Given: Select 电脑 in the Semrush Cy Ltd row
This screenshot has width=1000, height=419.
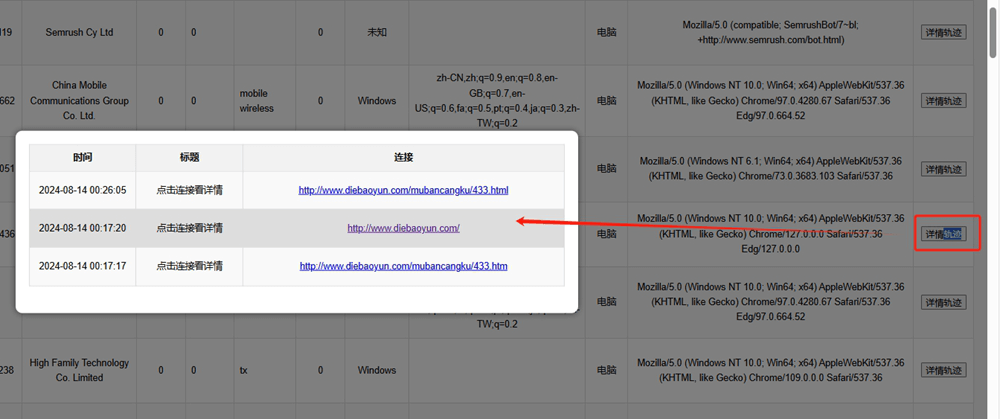Looking at the screenshot, I should click(607, 33).
